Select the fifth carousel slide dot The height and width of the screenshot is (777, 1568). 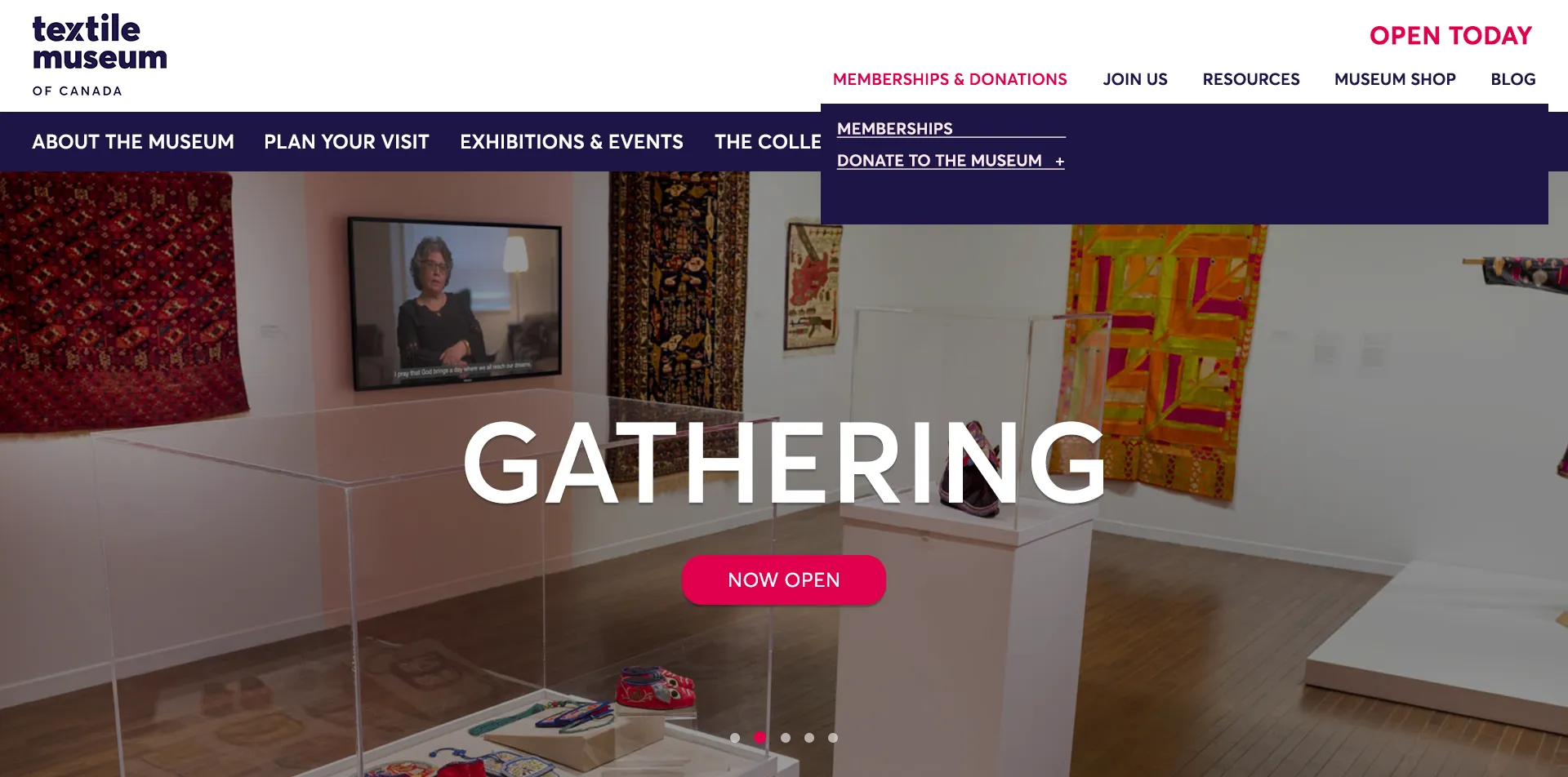click(833, 738)
